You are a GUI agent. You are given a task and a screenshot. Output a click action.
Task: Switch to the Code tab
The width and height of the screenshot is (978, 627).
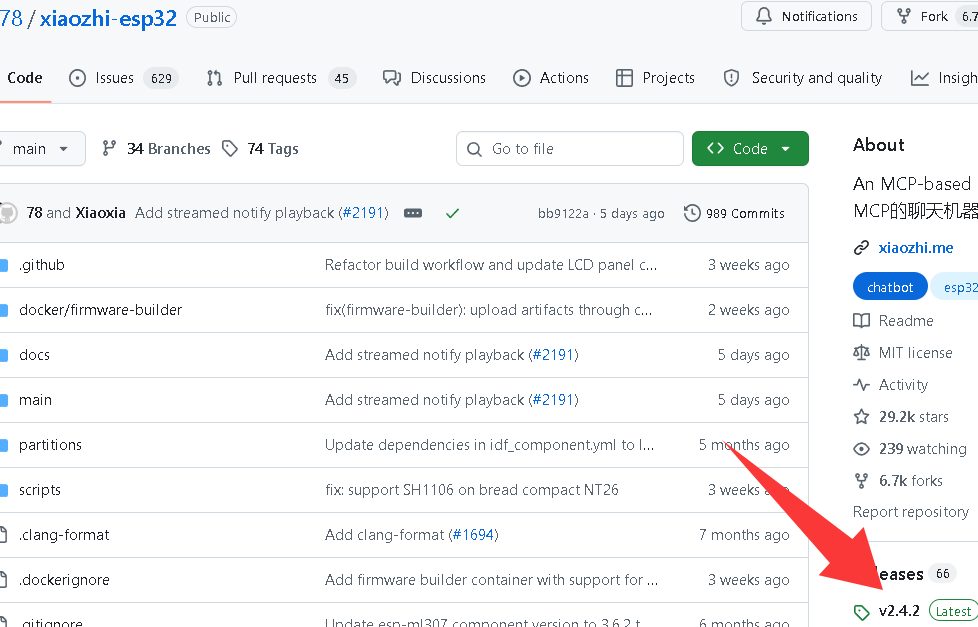pos(25,78)
